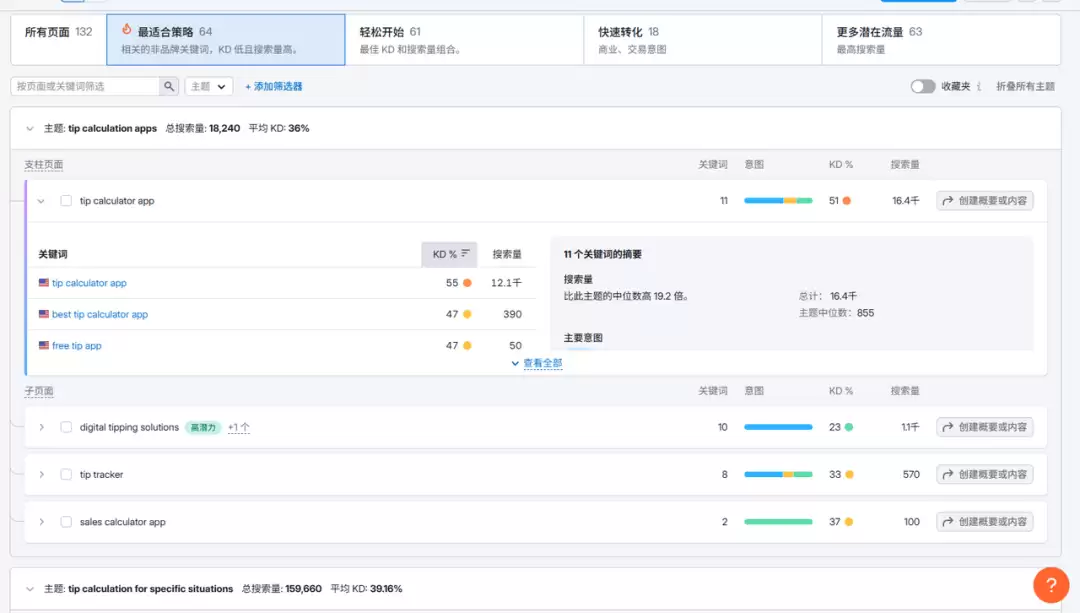The height and width of the screenshot is (613, 1080).
Task: Open the 主题 dropdown filter
Action: pos(209,86)
